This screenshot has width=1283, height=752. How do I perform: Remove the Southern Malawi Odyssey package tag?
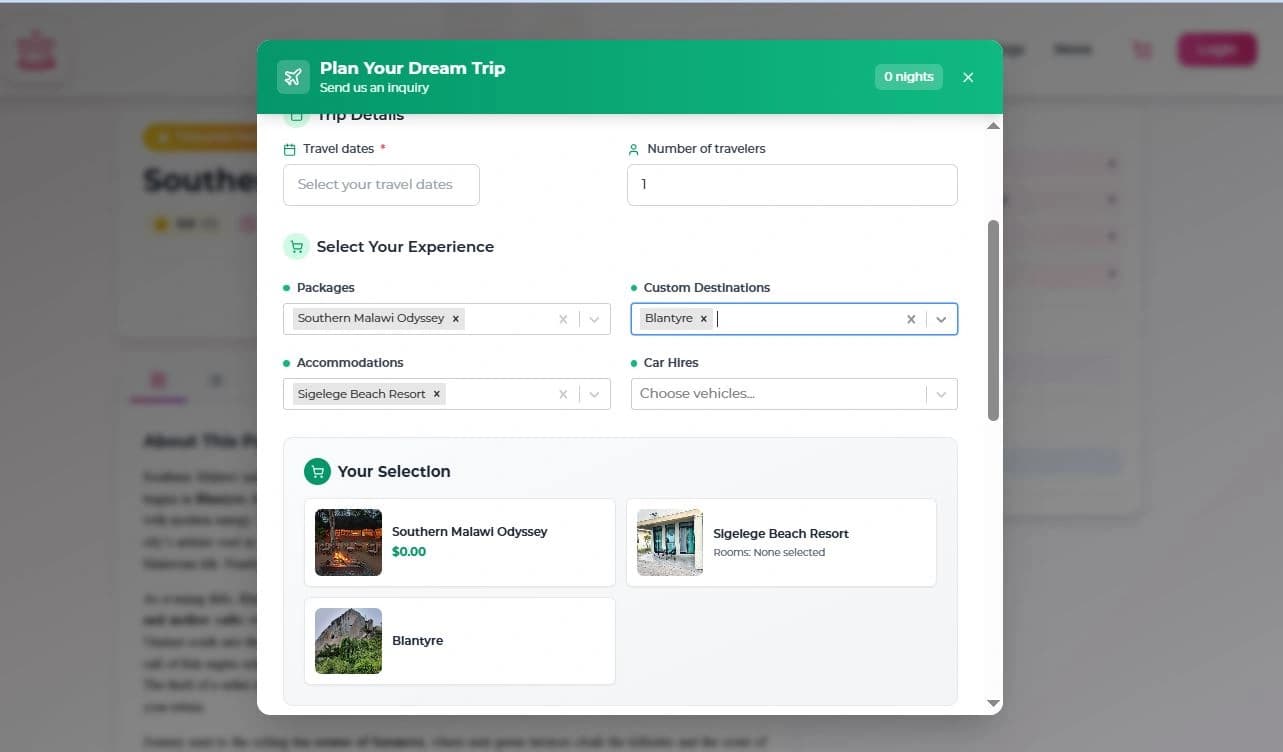point(455,318)
